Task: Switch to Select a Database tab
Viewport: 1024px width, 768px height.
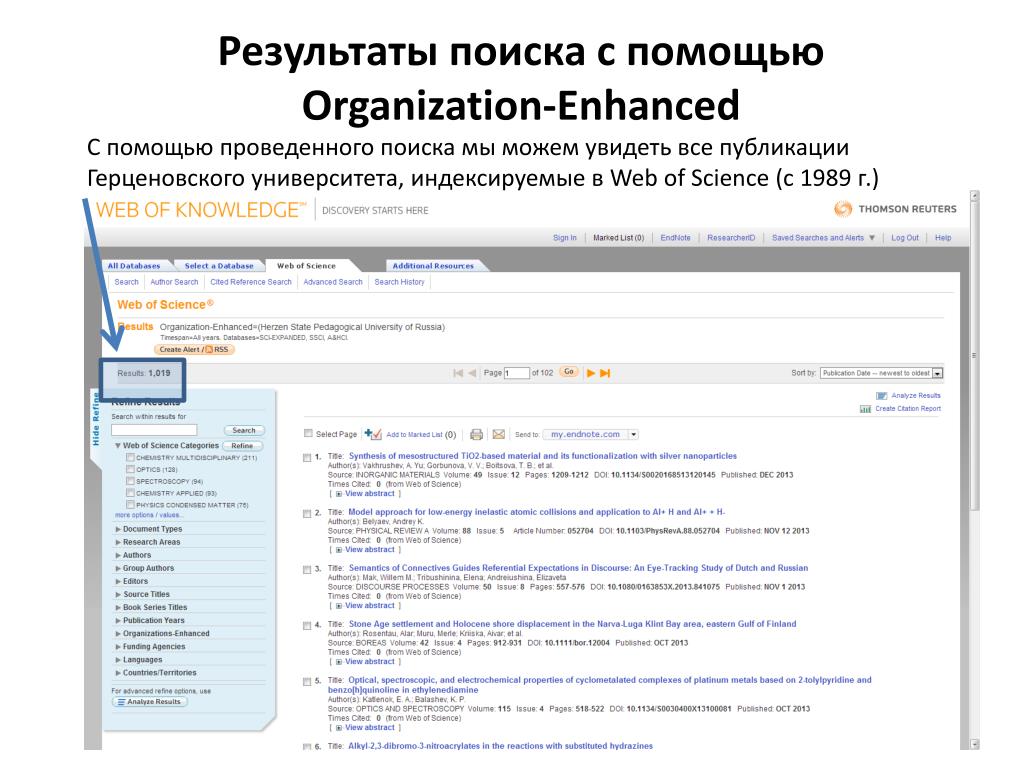Action: [x=219, y=266]
